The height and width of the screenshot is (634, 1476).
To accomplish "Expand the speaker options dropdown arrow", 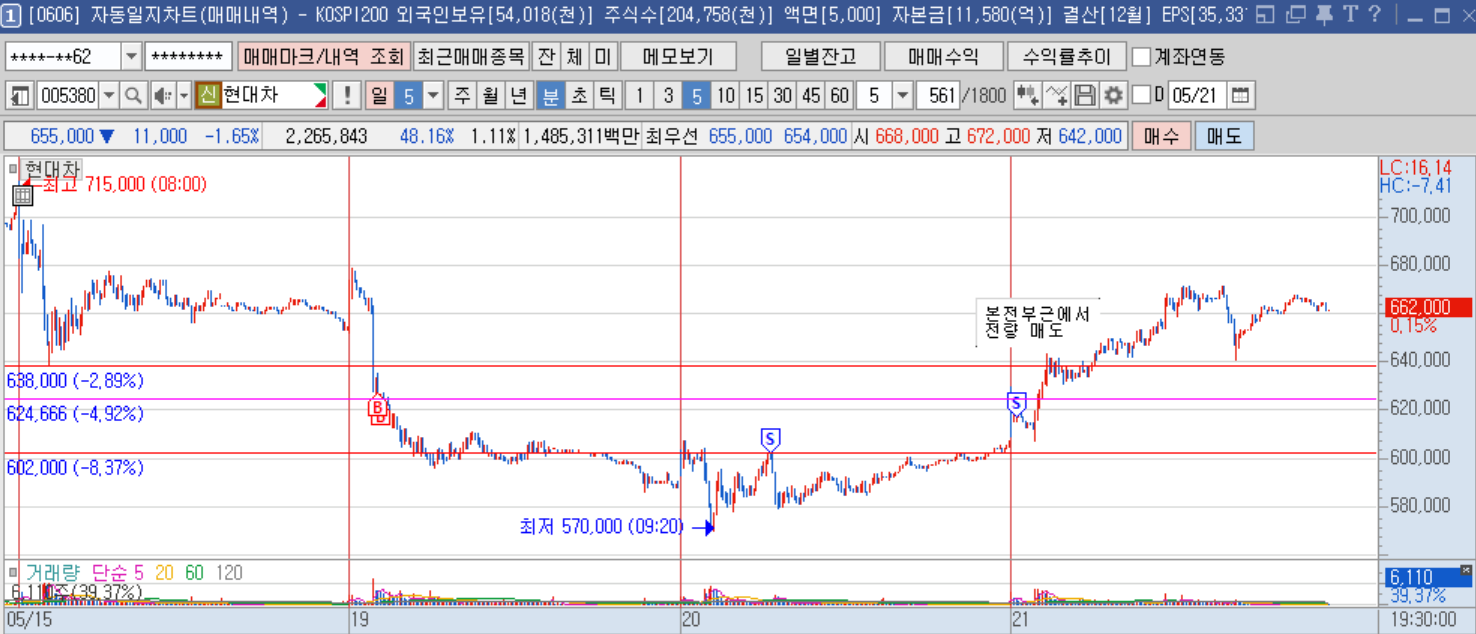I will tap(183, 96).
